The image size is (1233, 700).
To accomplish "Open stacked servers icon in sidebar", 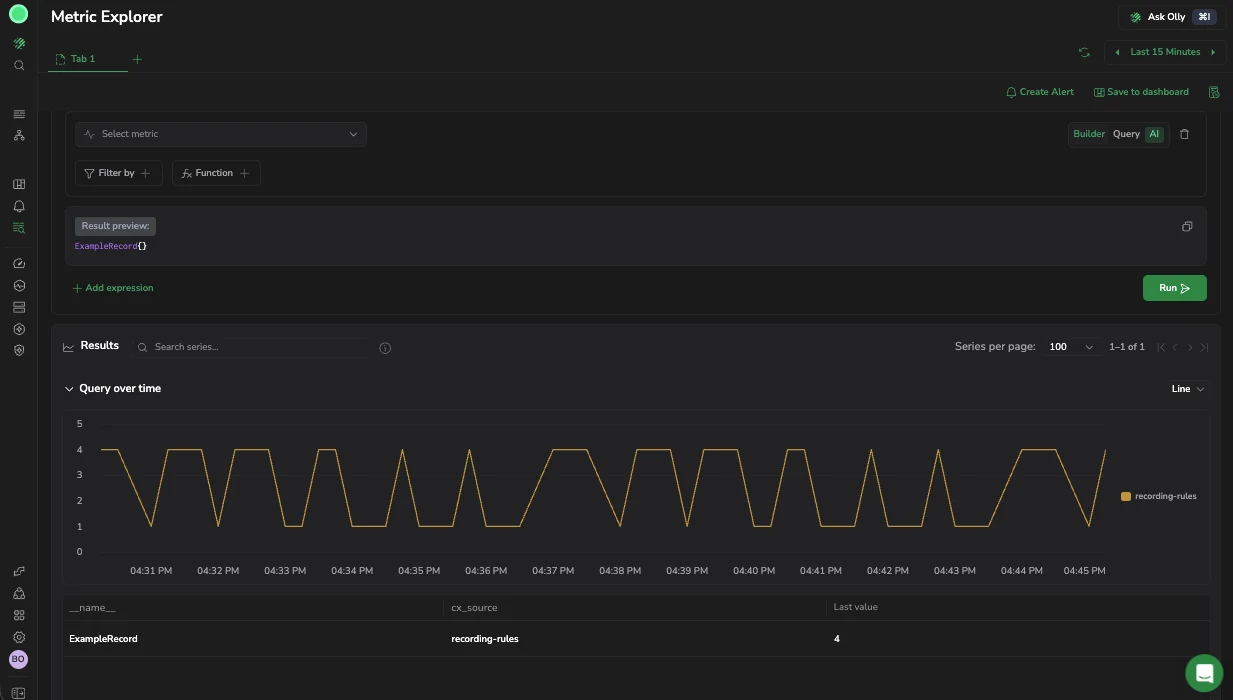I will click(18, 307).
